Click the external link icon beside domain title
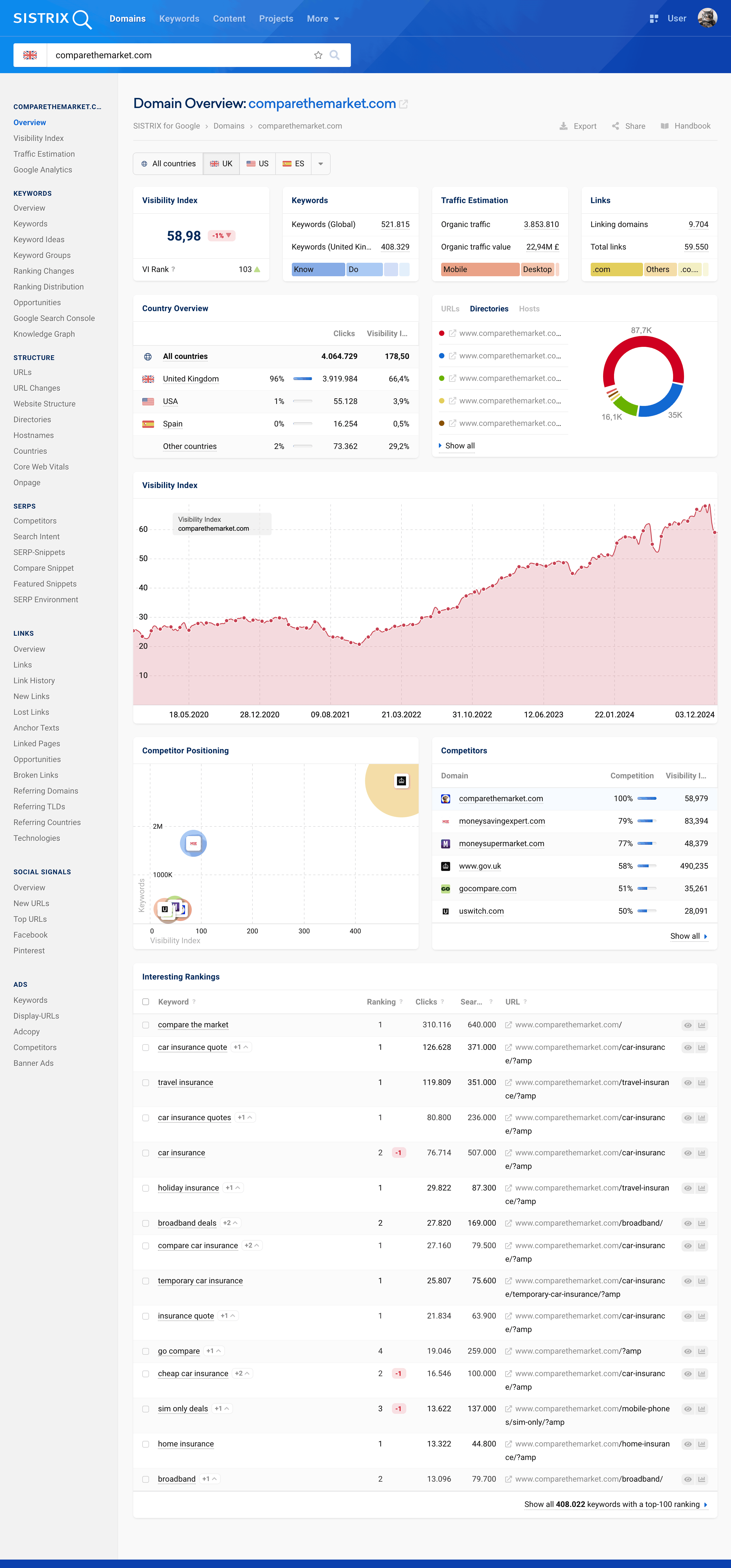The height and width of the screenshot is (1568, 731). tap(403, 104)
